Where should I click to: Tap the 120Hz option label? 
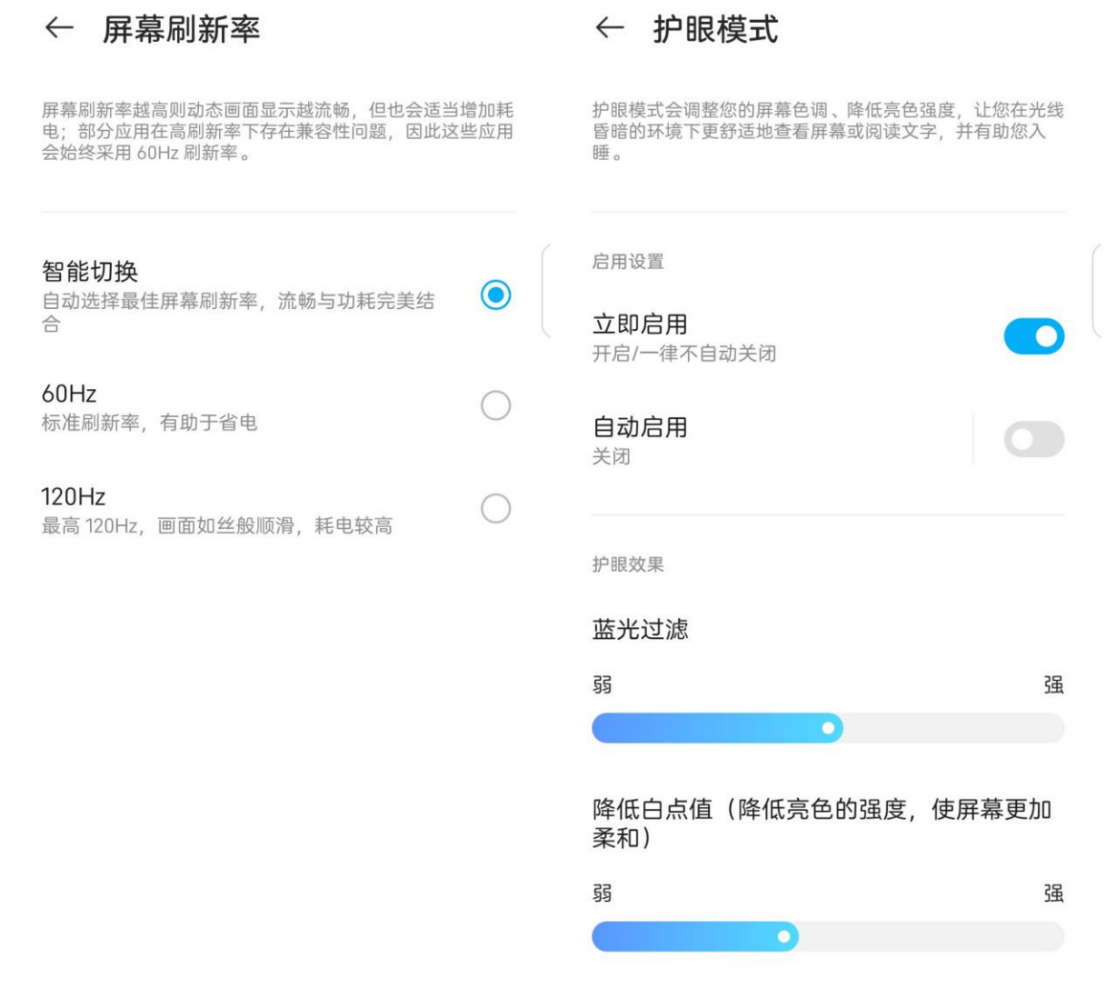click(73, 497)
